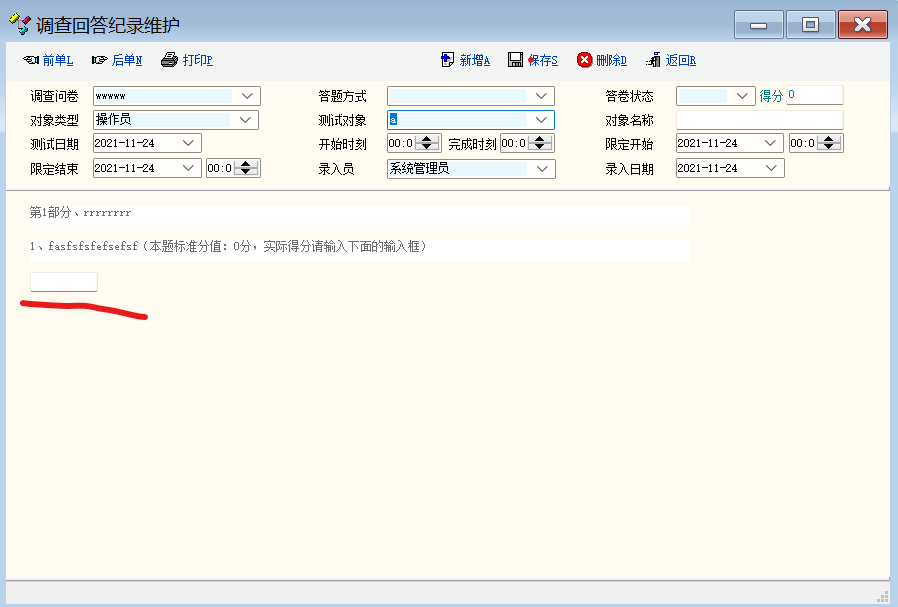Click the 新增 add record icon
The height and width of the screenshot is (607, 898).
(x=447, y=60)
